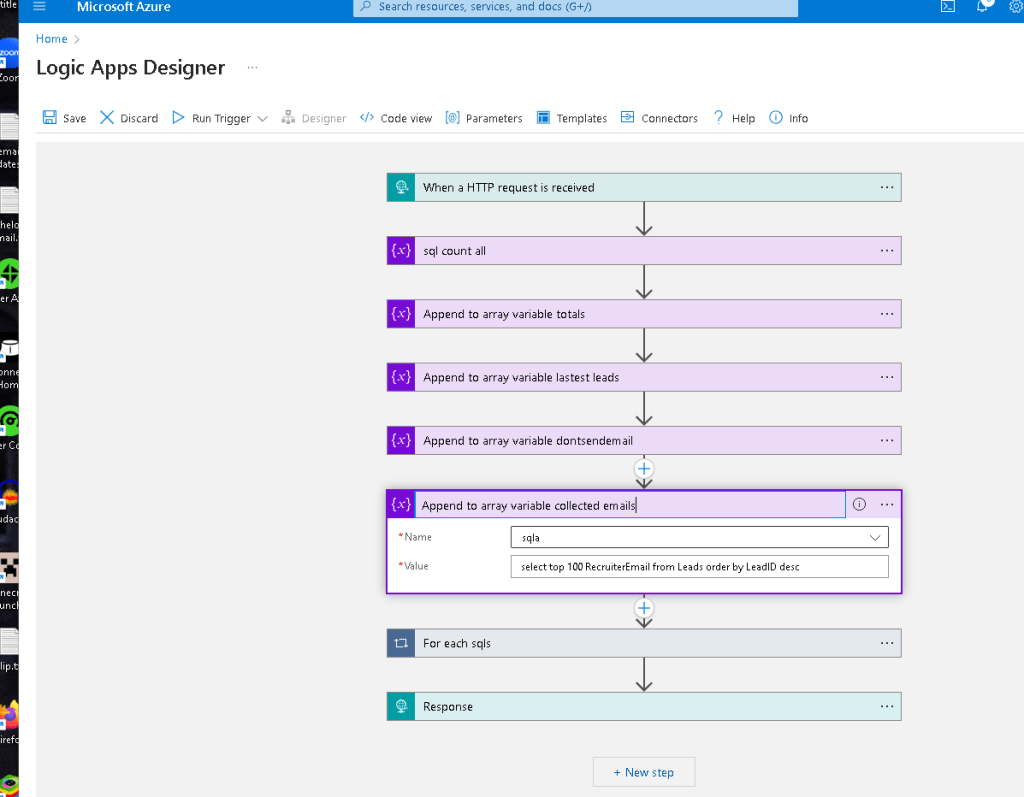The width and height of the screenshot is (1024, 797).
Task: Open the Firefox desktop shortcut
Action: click(x=9, y=722)
